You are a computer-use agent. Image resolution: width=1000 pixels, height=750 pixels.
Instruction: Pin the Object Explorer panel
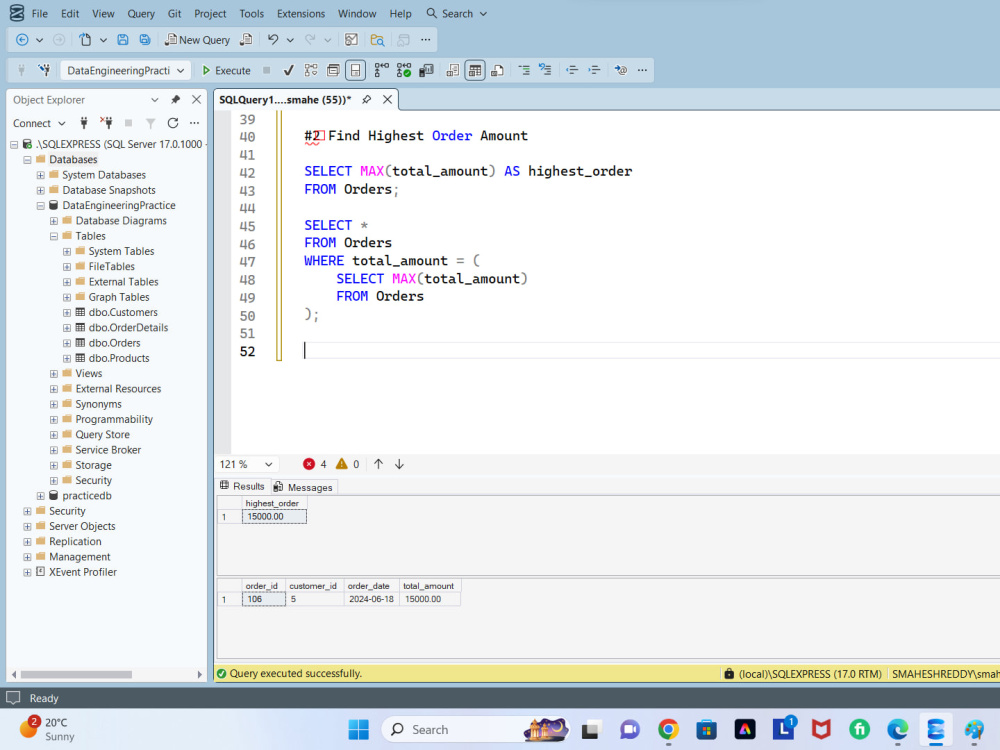click(175, 99)
